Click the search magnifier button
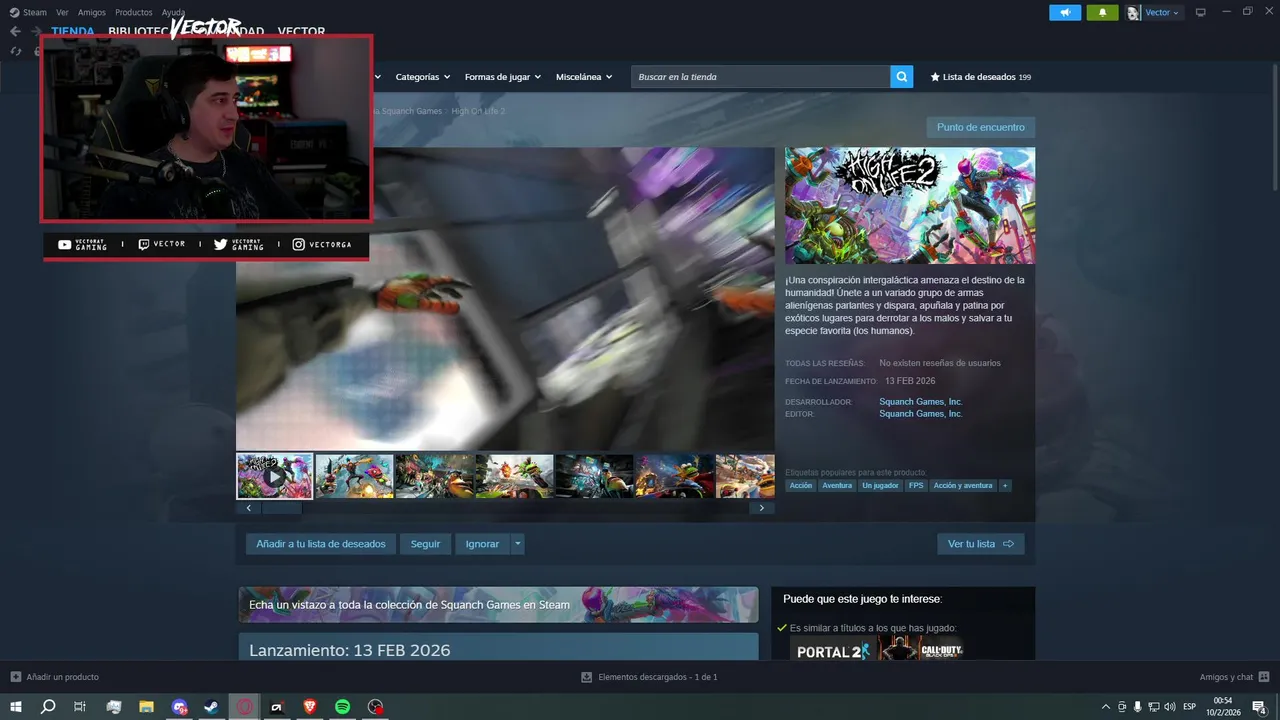The width and height of the screenshot is (1280, 720). coord(902,77)
